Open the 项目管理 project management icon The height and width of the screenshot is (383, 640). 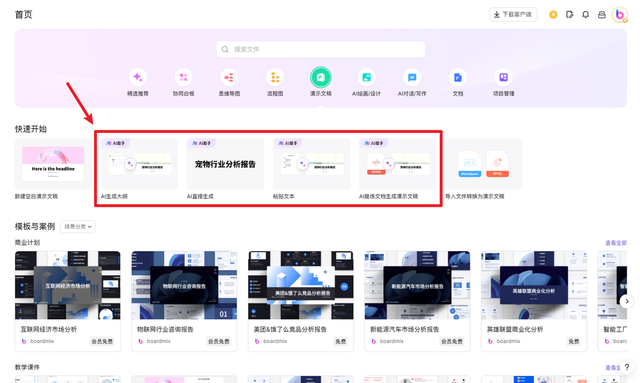[x=504, y=77]
